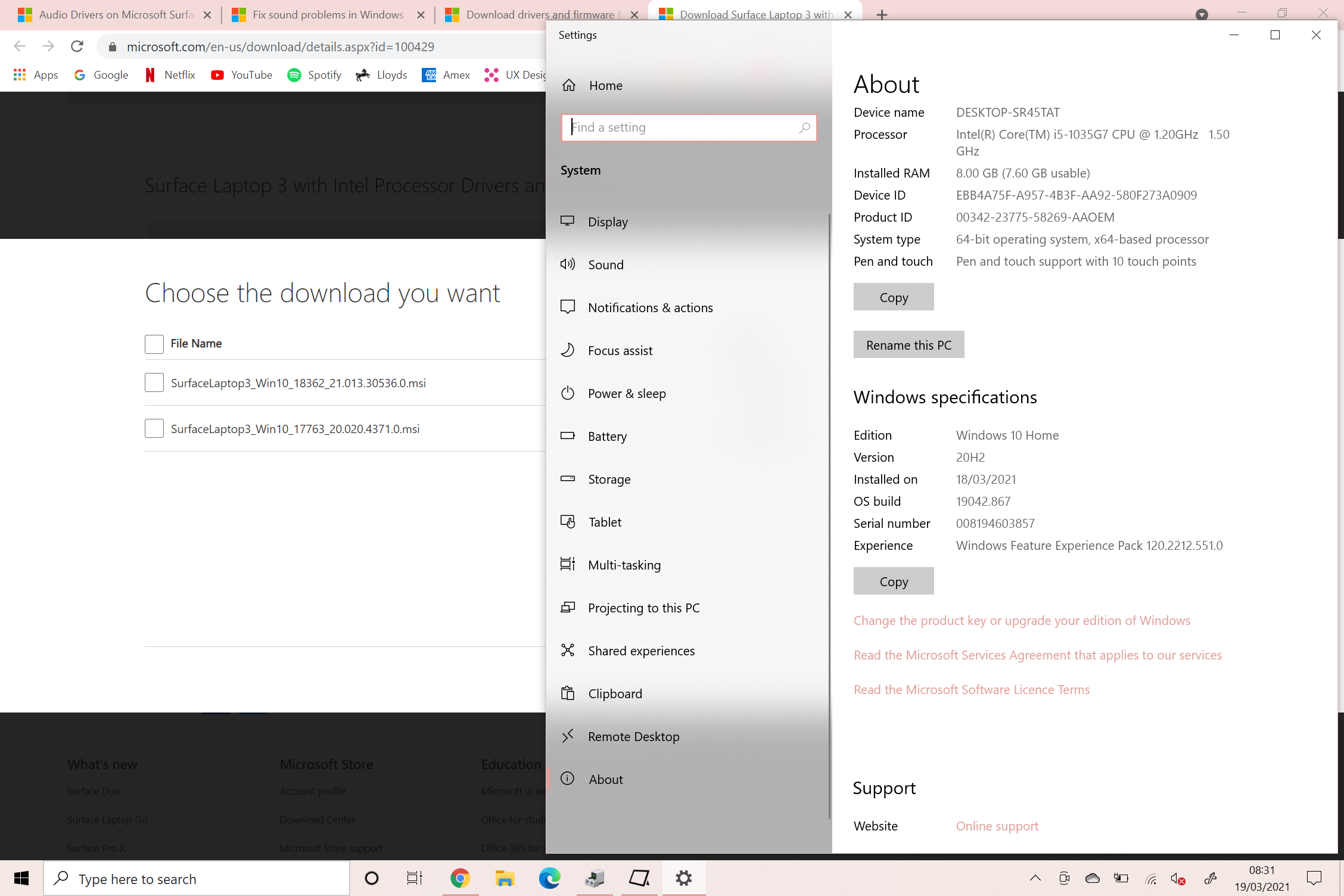The width and height of the screenshot is (1344, 896).
Task: Open Chrome tab search dropdown arrow
Action: click(1202, 14)
